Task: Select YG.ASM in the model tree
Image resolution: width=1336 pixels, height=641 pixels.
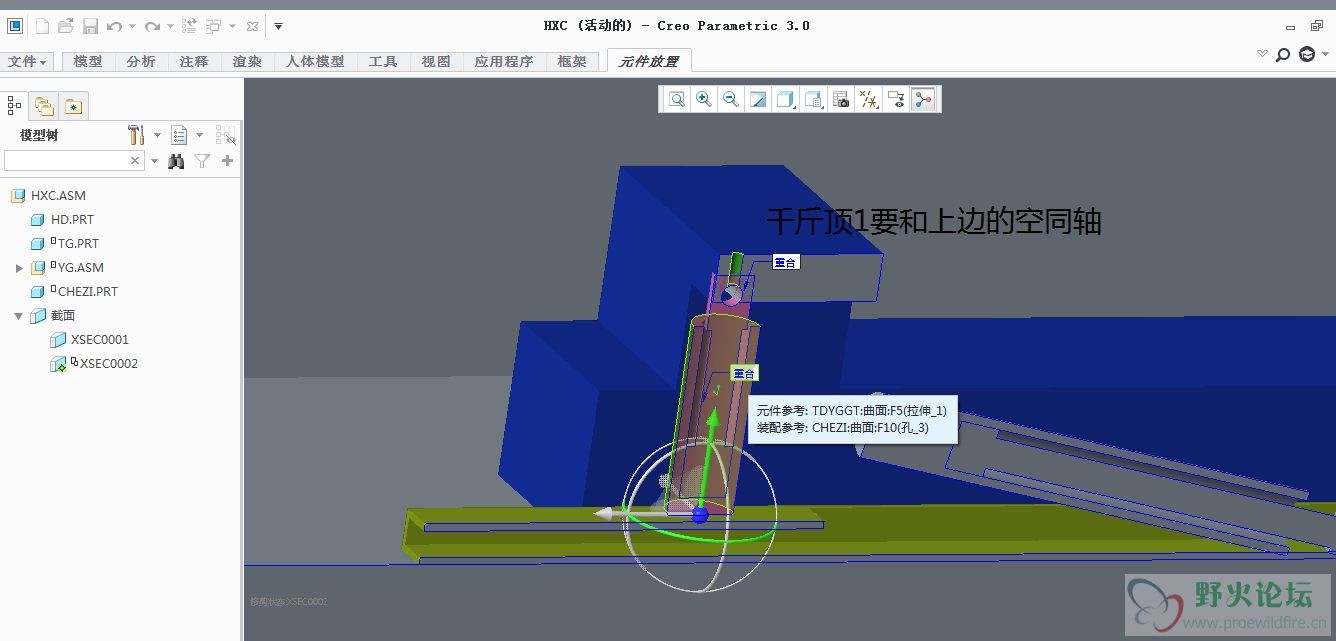Action: 80,267
